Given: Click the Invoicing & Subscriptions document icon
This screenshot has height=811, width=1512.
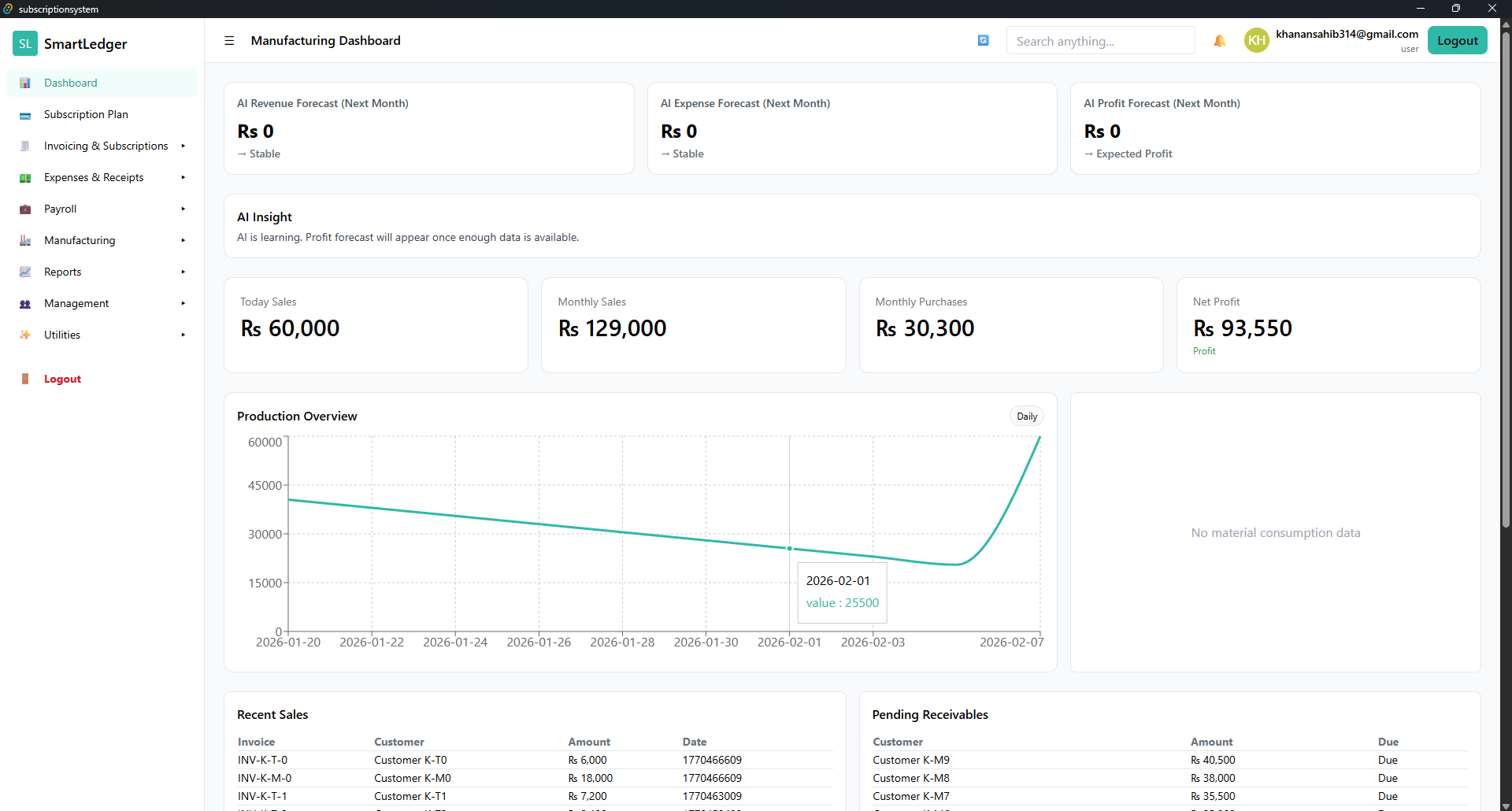Looking at the screenshot, I should (x=25, y=146).
